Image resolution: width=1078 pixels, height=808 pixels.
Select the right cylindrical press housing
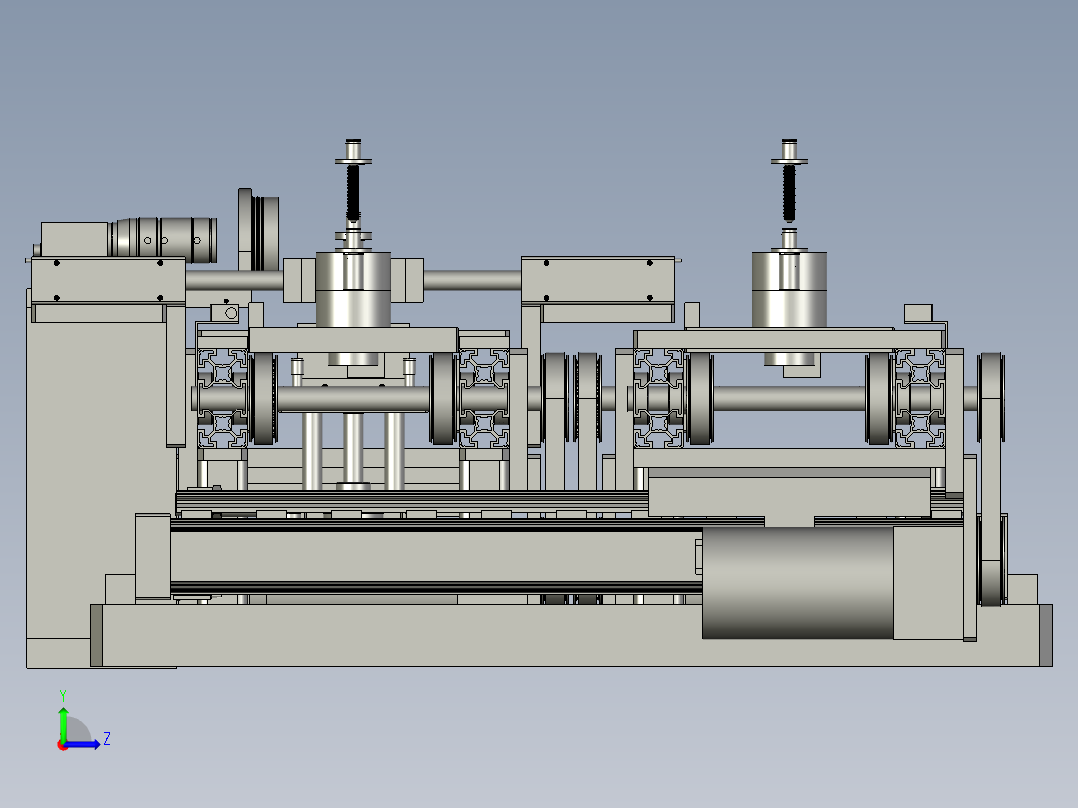(x=789, y=290)
